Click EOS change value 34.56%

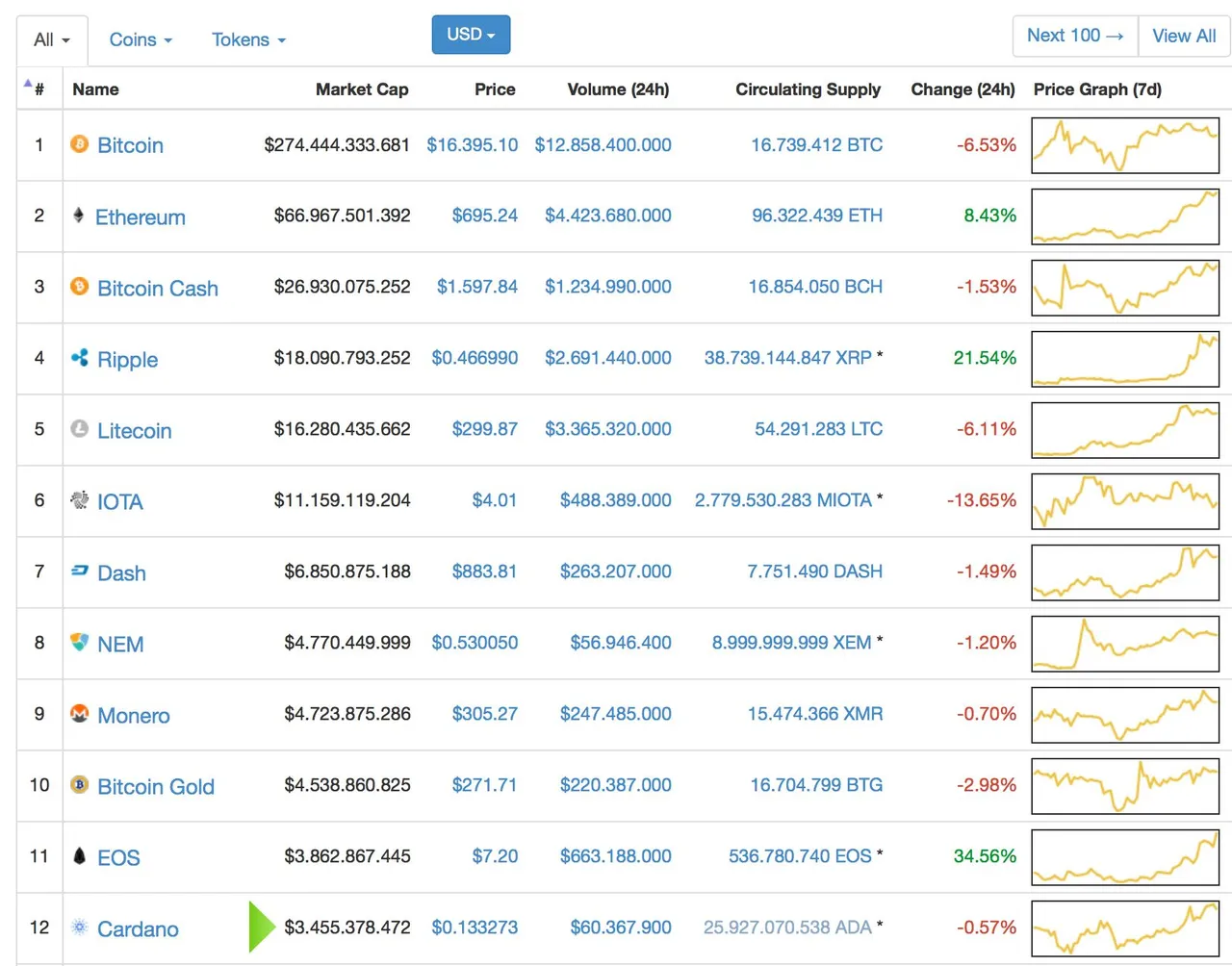[x=985, y=856]
